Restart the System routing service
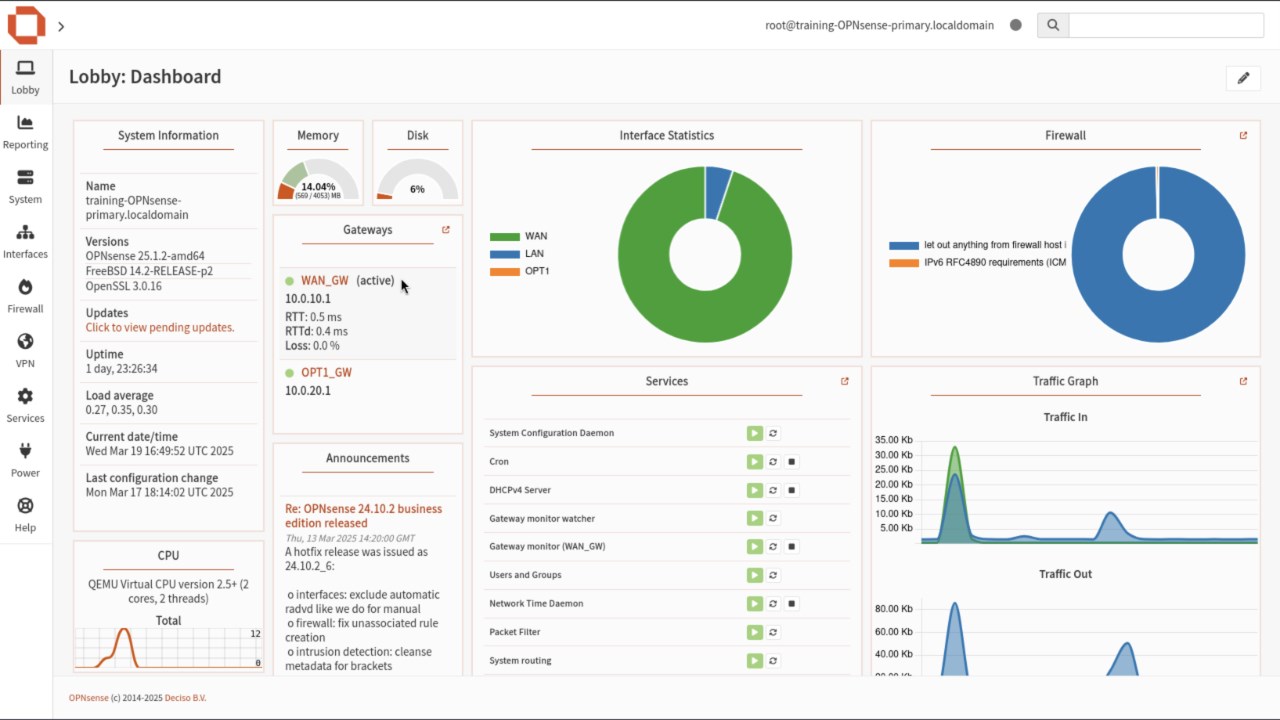This screenshot has height=720, width=1280. [773, 660]
